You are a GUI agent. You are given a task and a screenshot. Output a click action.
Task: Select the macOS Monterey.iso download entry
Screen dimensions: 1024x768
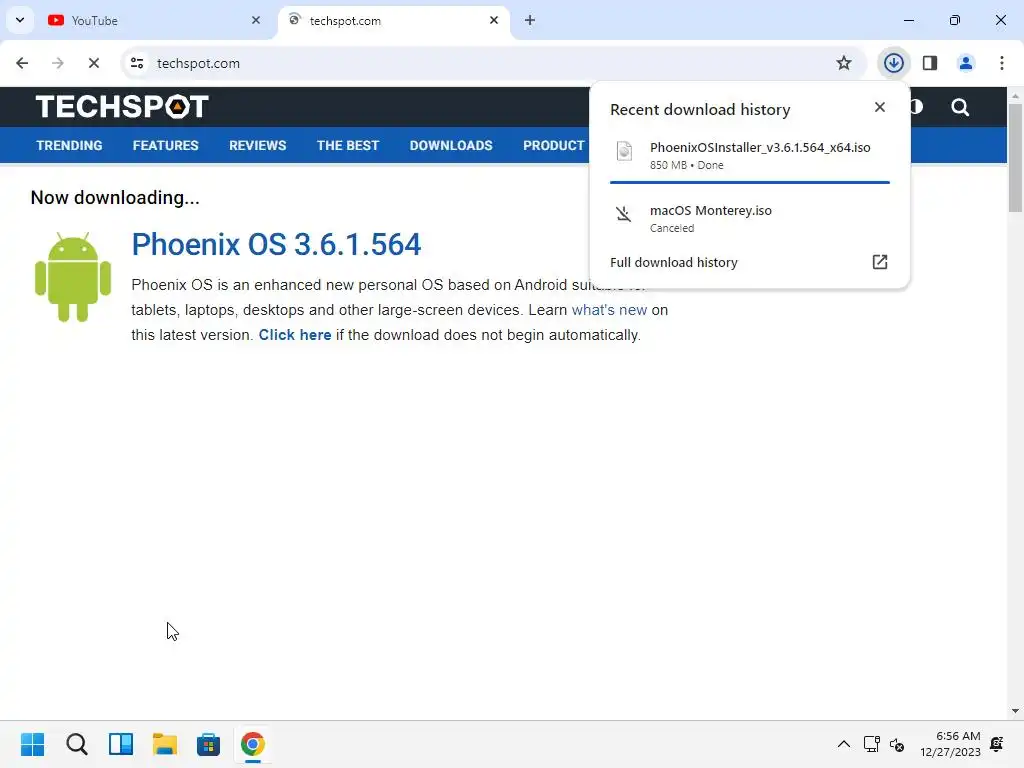750,218
